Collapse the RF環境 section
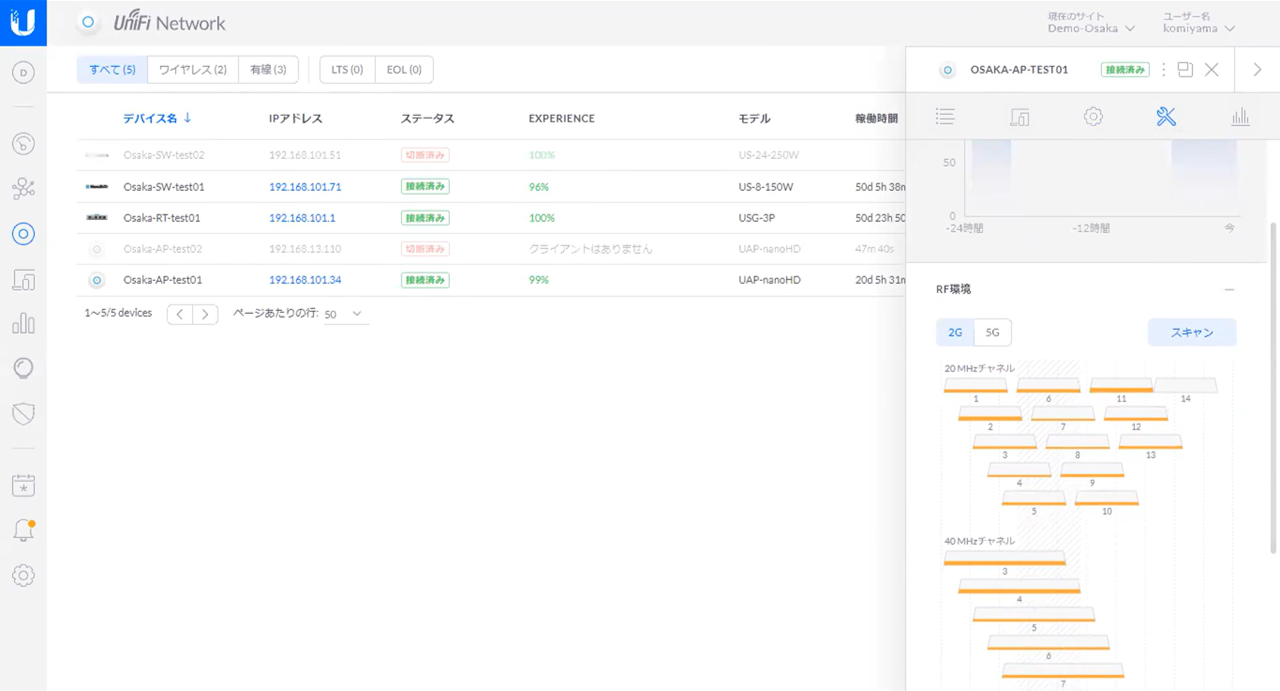Image resolution: width=1280 pixels, height=691 pixels. [1229, 290]
